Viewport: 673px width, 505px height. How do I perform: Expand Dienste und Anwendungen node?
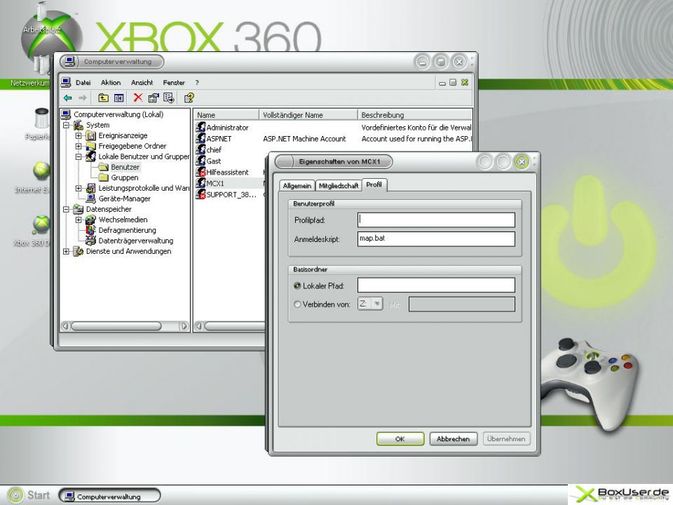pyautogui.click(x=66, y=251)
